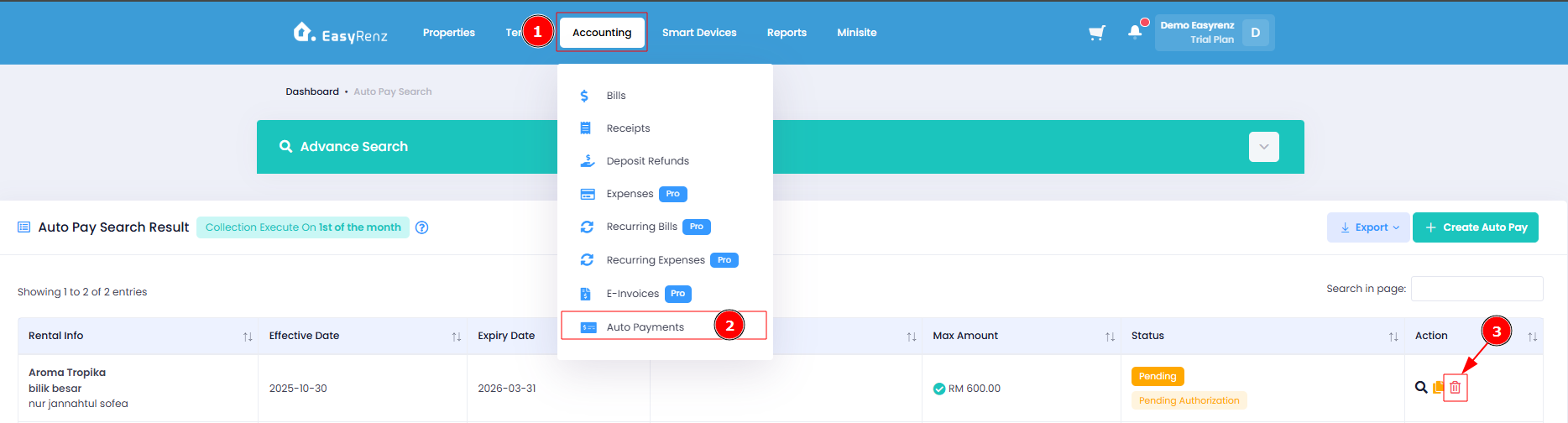Go to EasyRenz home logo

[x=340, y=33]
